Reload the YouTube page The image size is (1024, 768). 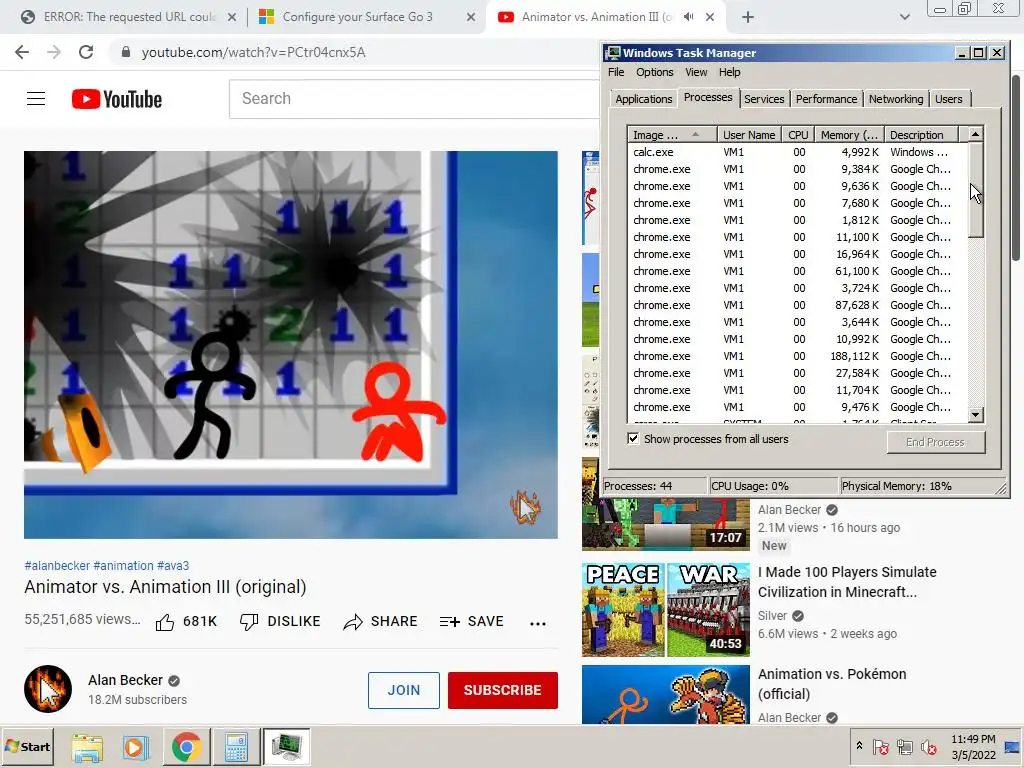86,52
